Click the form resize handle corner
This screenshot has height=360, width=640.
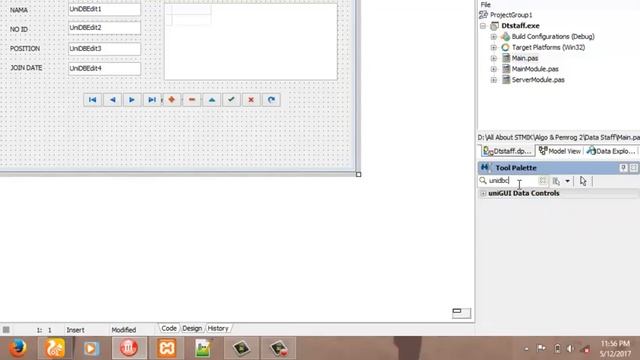358,174
